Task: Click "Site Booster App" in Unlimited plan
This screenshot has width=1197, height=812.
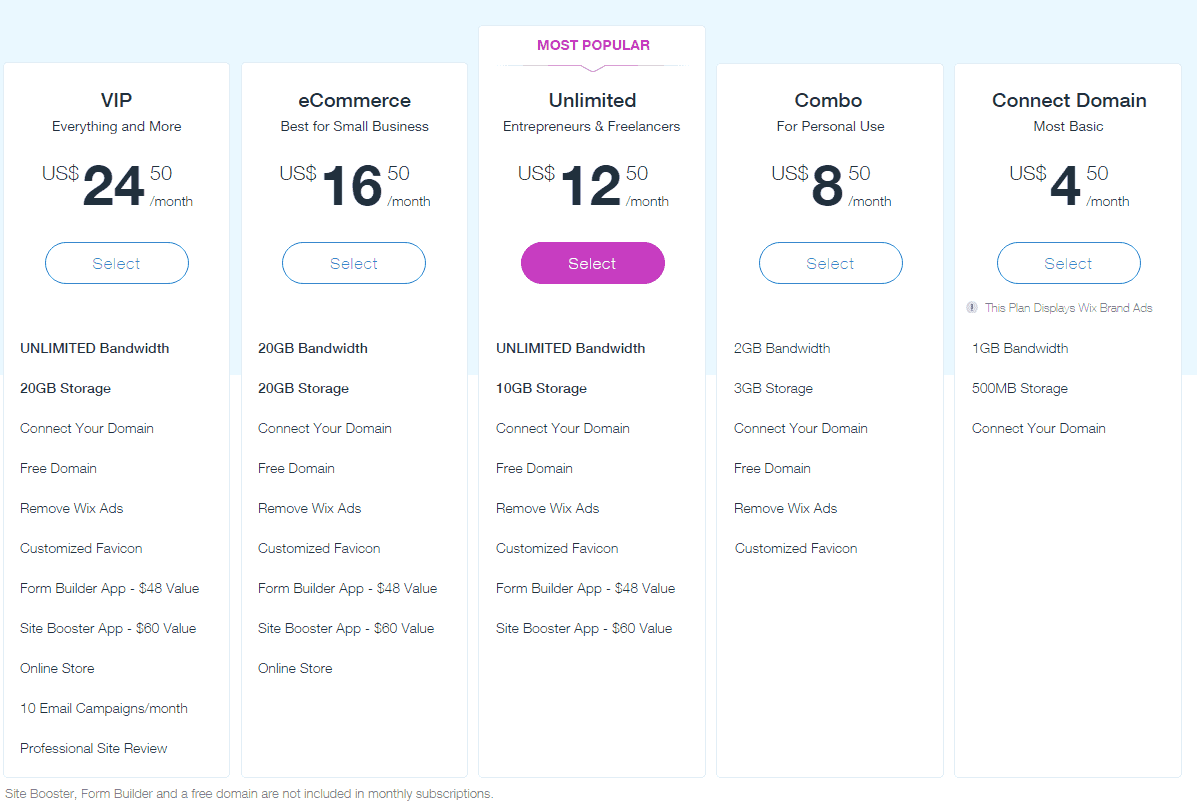Action: 547,628
